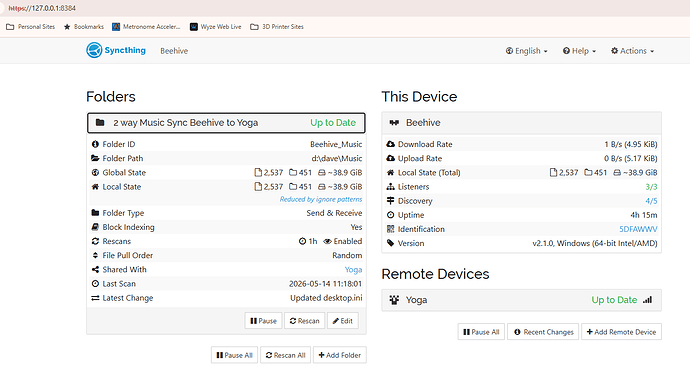Click the Rescans refresh icon
This screenshot has height=390, width=690.
tap(95, 241)
